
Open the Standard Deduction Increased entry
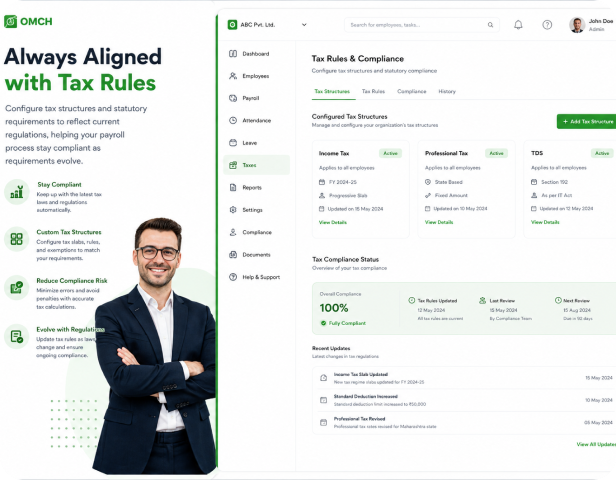[x=464, y=400]
